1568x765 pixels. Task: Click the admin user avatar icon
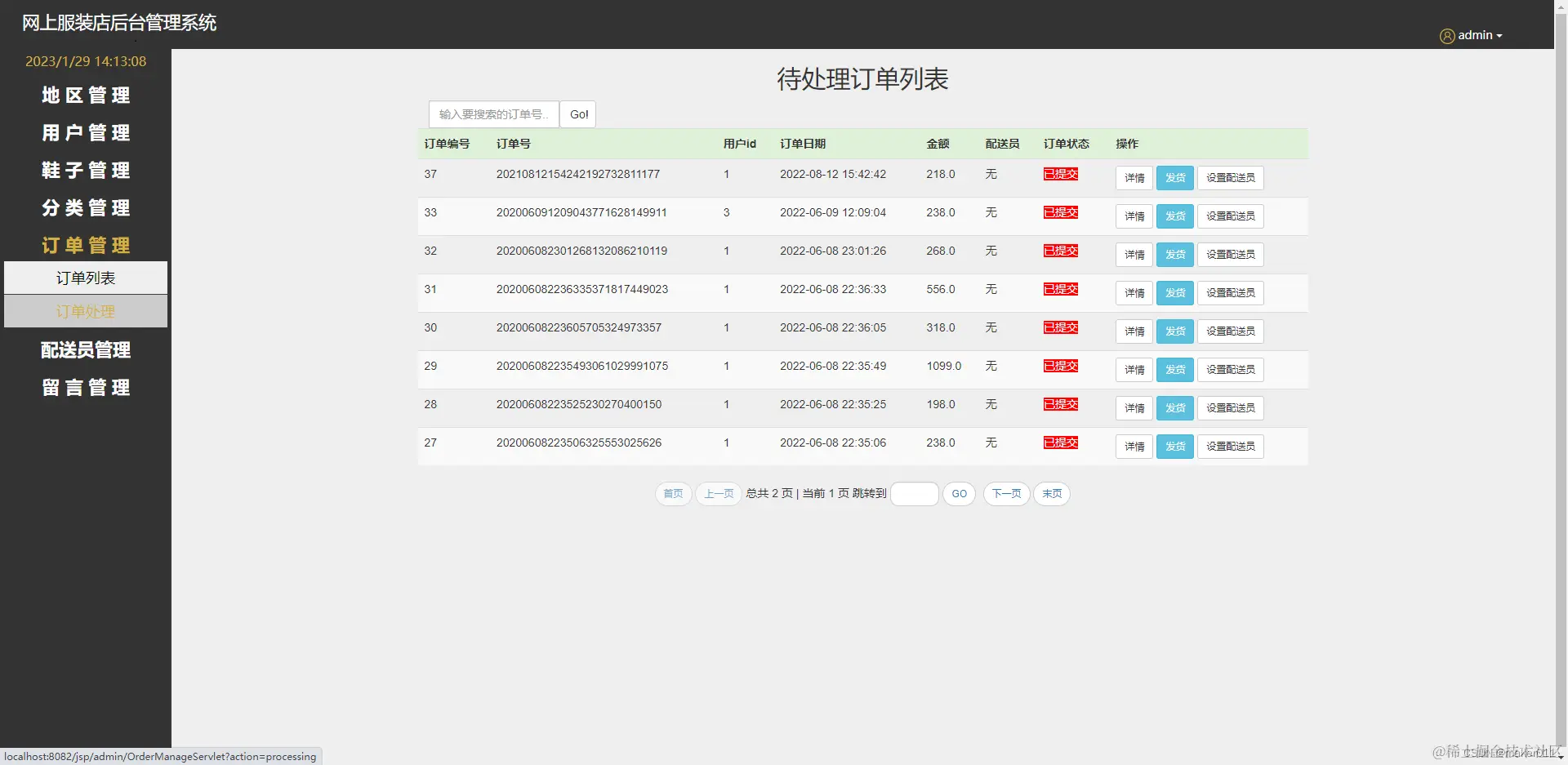tap(1447, 36)
